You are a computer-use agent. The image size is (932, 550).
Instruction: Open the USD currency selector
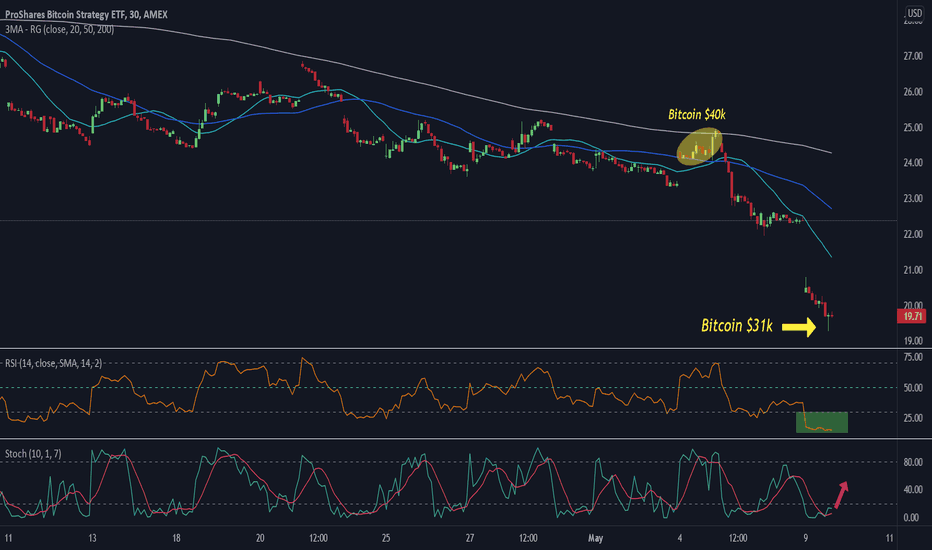click(914, 13)
